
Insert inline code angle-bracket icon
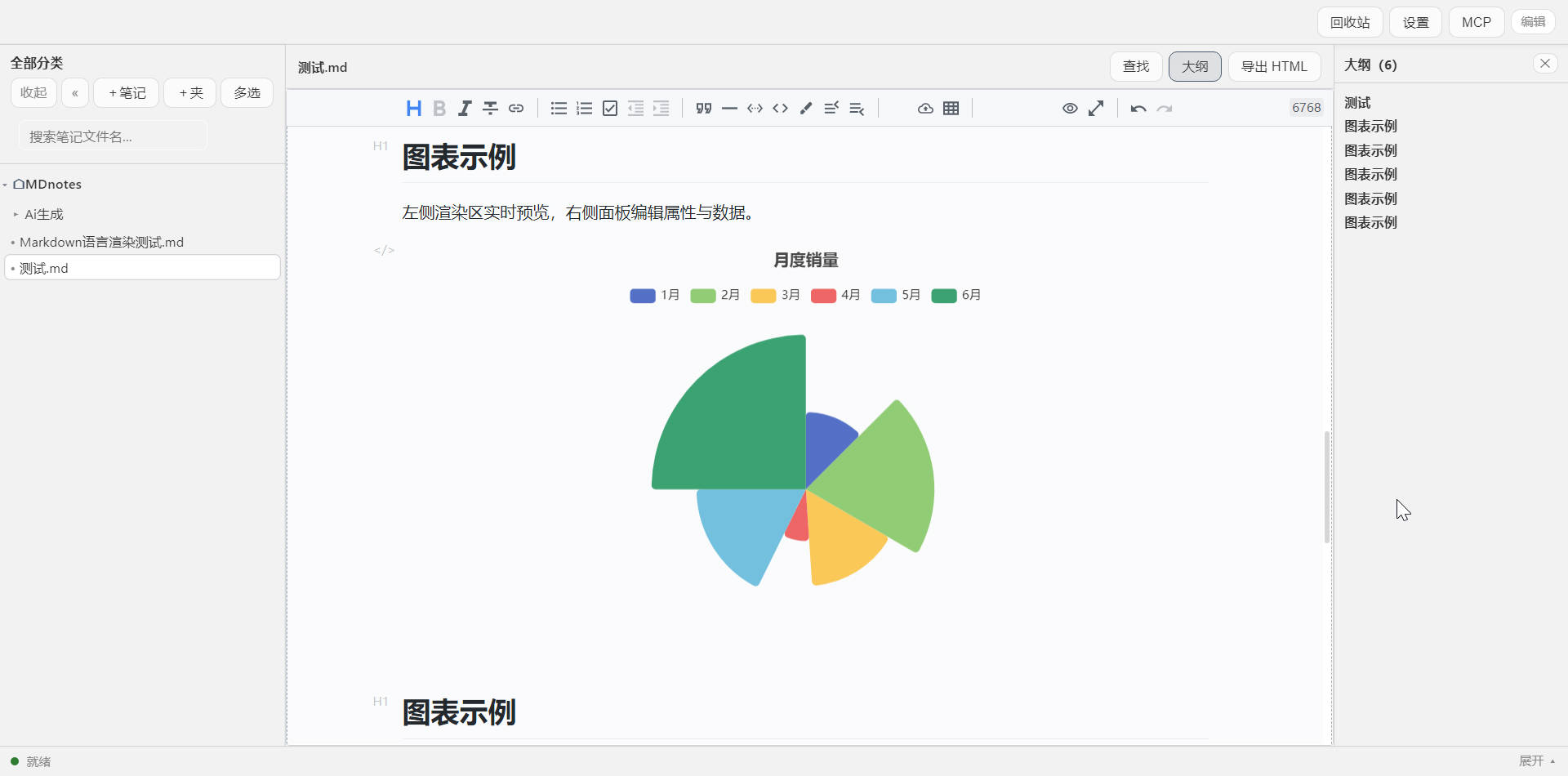781,108
